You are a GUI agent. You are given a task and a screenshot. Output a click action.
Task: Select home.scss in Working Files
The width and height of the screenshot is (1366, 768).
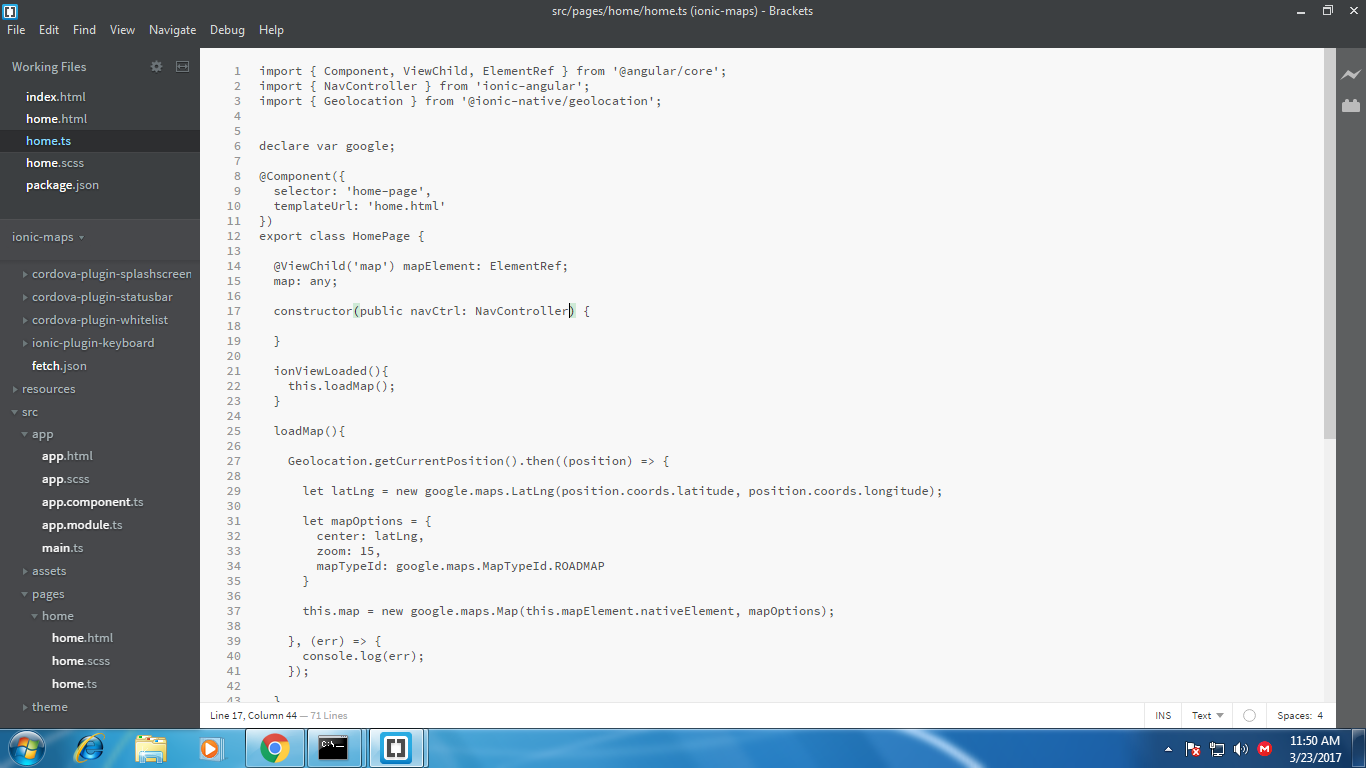point(56,163)
